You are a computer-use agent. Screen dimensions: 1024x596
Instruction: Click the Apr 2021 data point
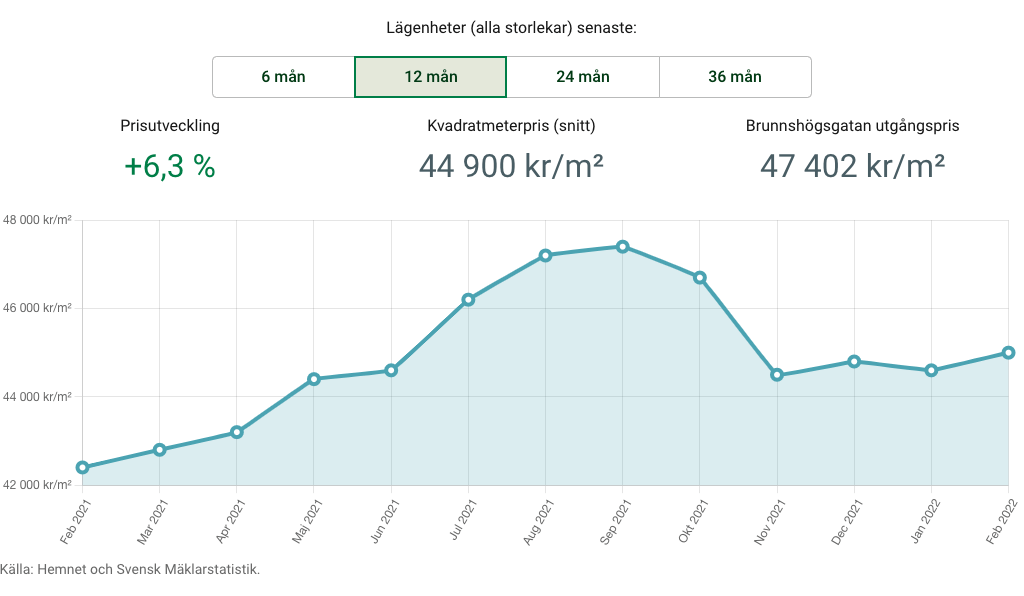(236, 432)
